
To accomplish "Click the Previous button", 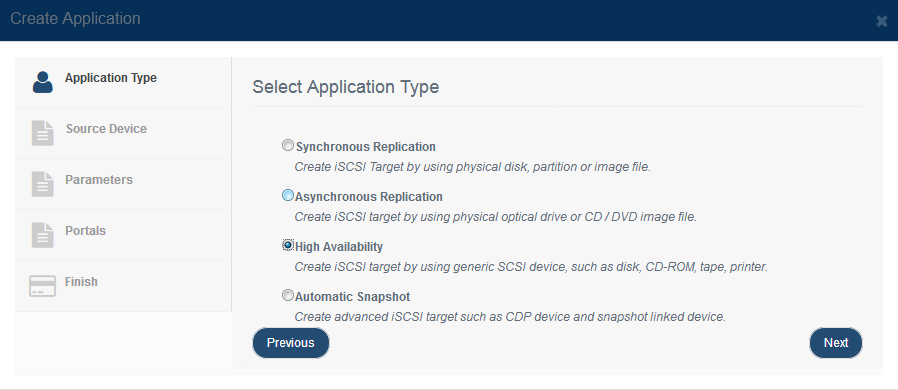I will click(x=291, y=342).
